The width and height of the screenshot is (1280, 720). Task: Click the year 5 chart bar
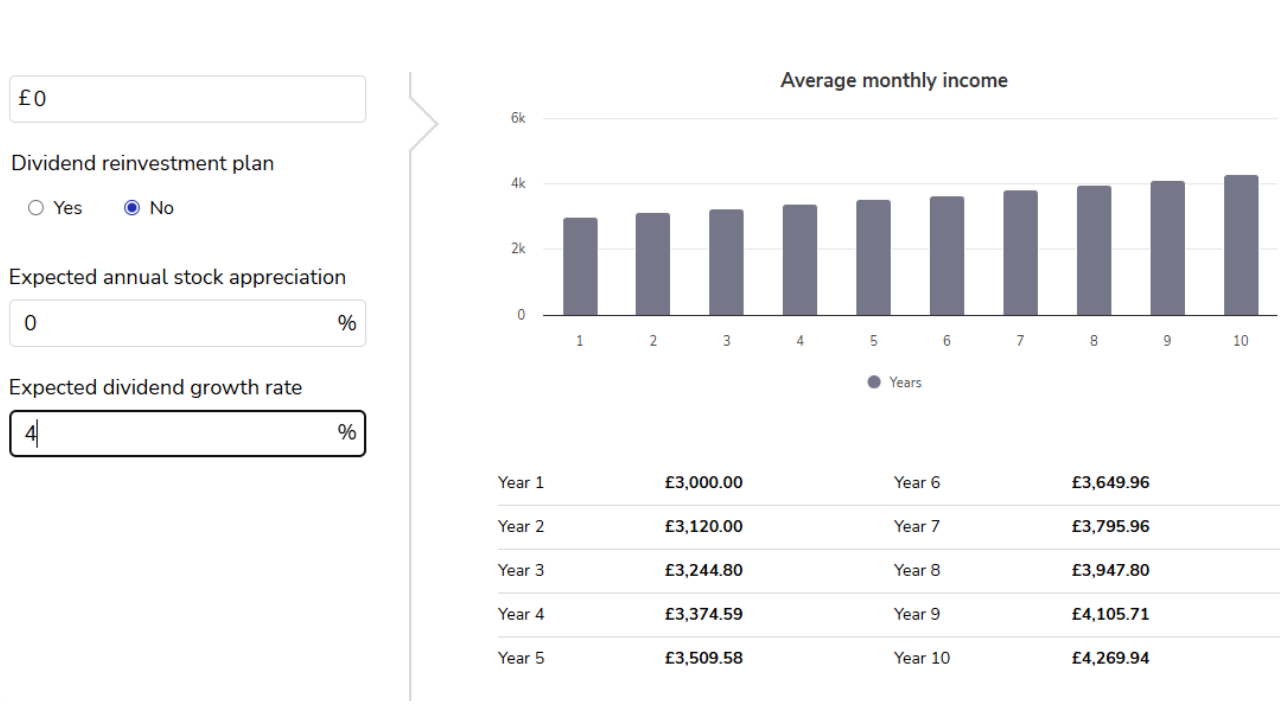[x=873, y=258]
